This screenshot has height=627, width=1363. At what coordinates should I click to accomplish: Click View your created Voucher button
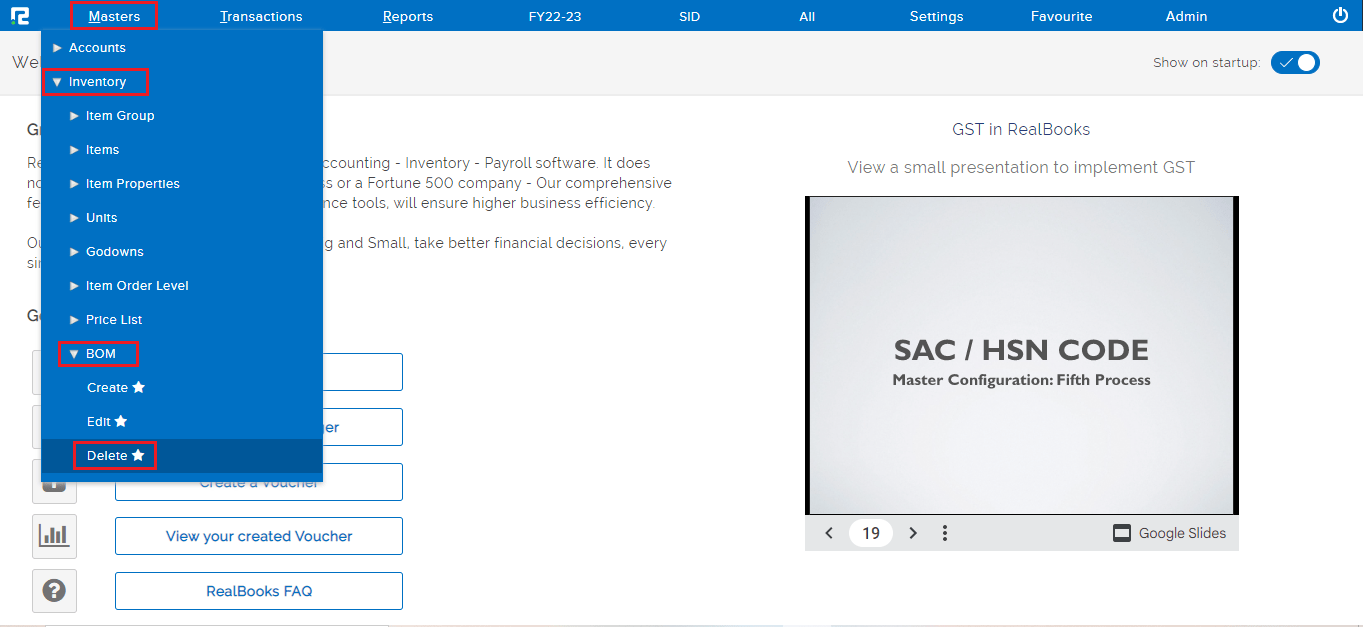pyautogui.click(x=259, y=536)
